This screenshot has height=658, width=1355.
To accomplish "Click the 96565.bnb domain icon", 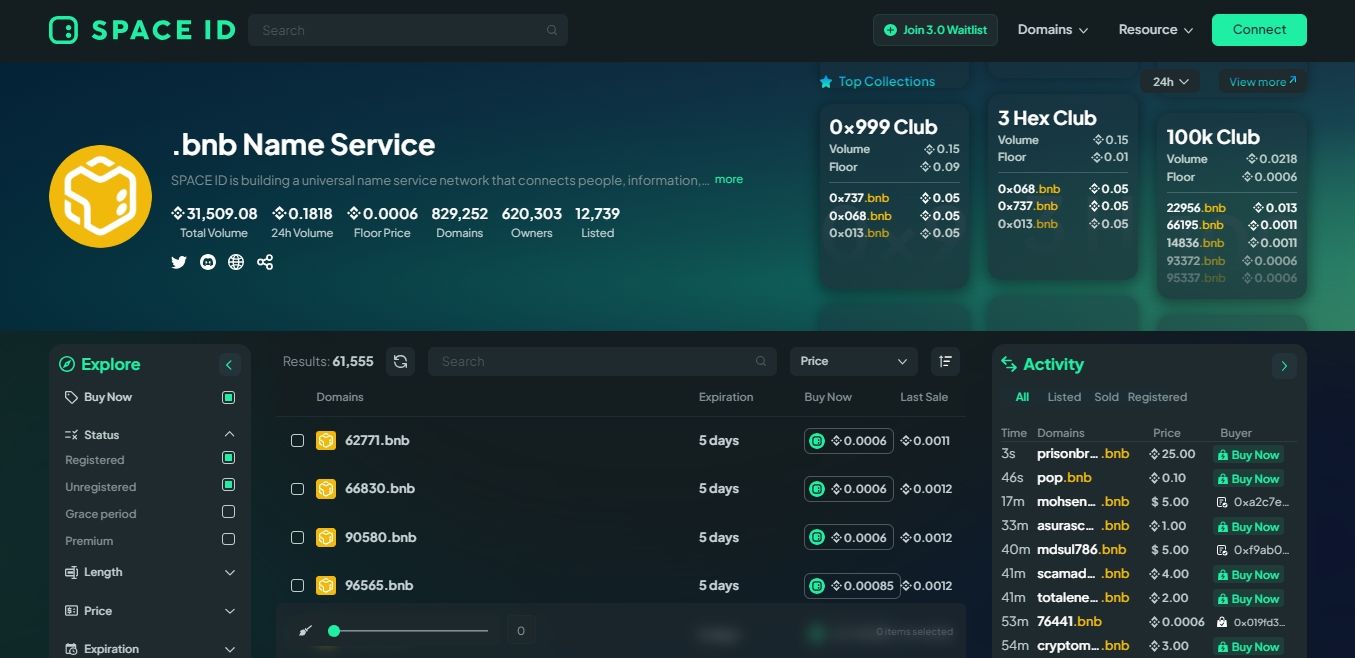I will (326, 586).
